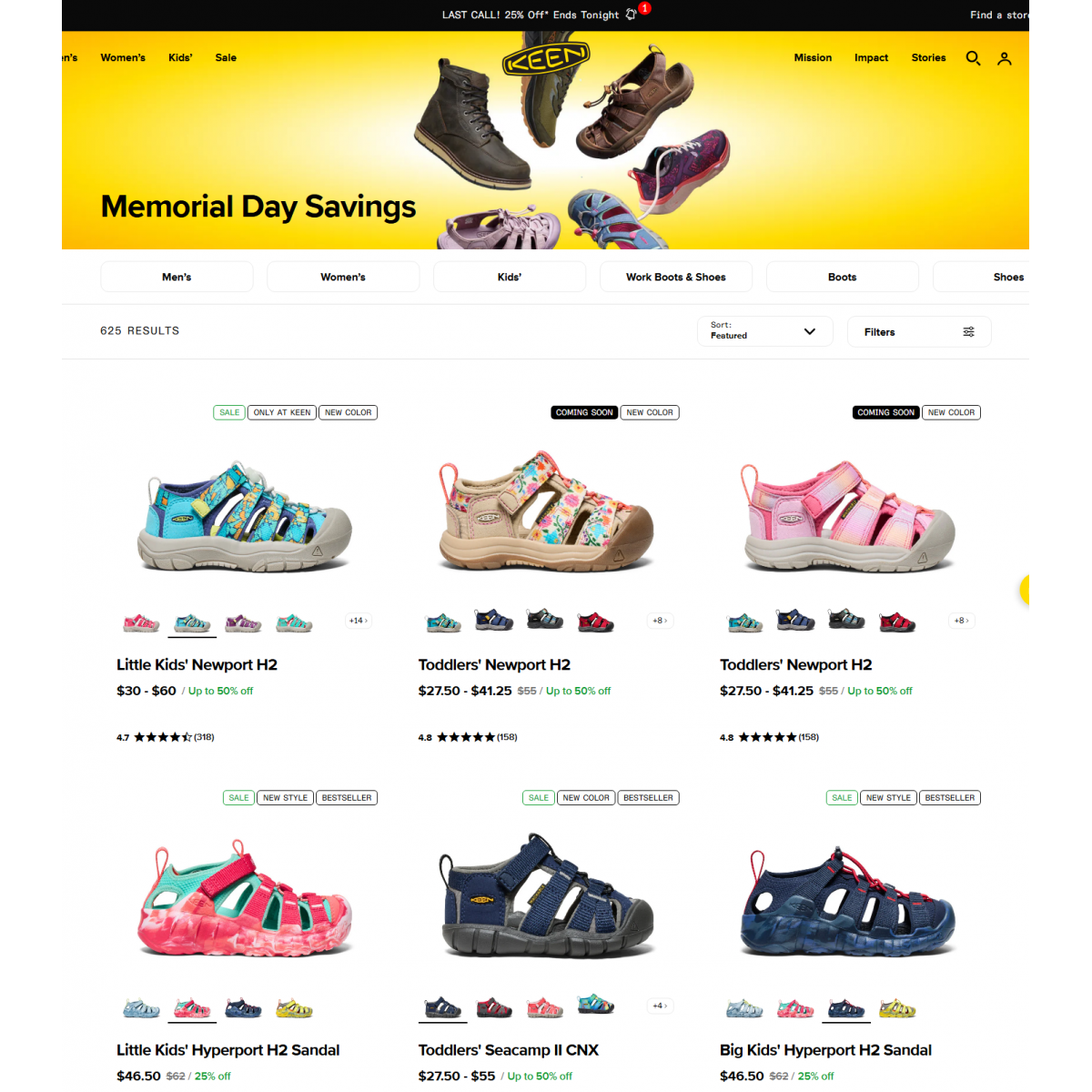Expand +4 colors for Toddlers' Seacamp II CNX
The image size is (1092, 1092).
click(x=659, y=1006)
